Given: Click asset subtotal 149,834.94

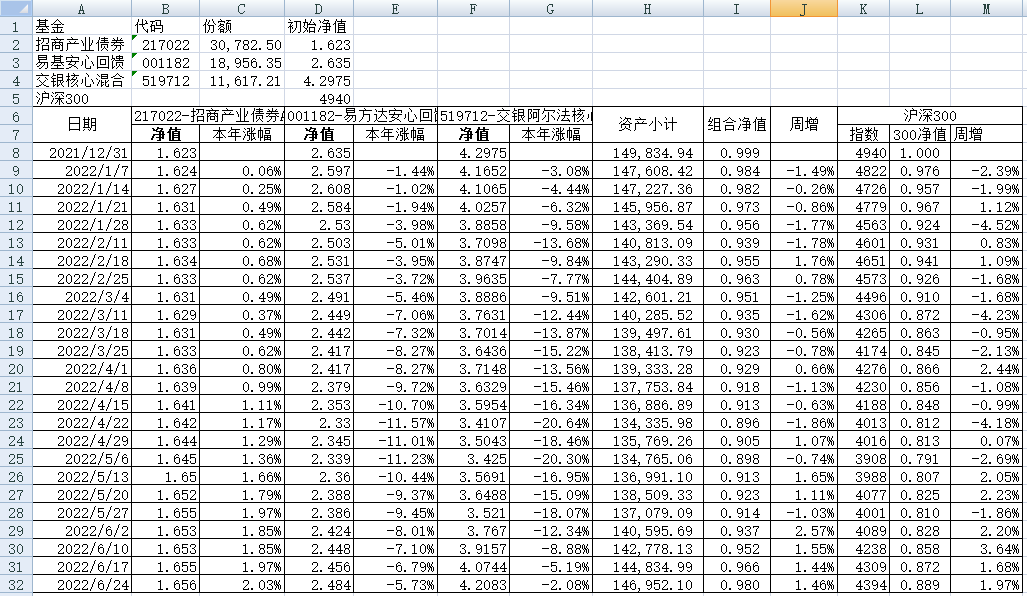Looking at the screenshot, I should (x=648, y=153).
